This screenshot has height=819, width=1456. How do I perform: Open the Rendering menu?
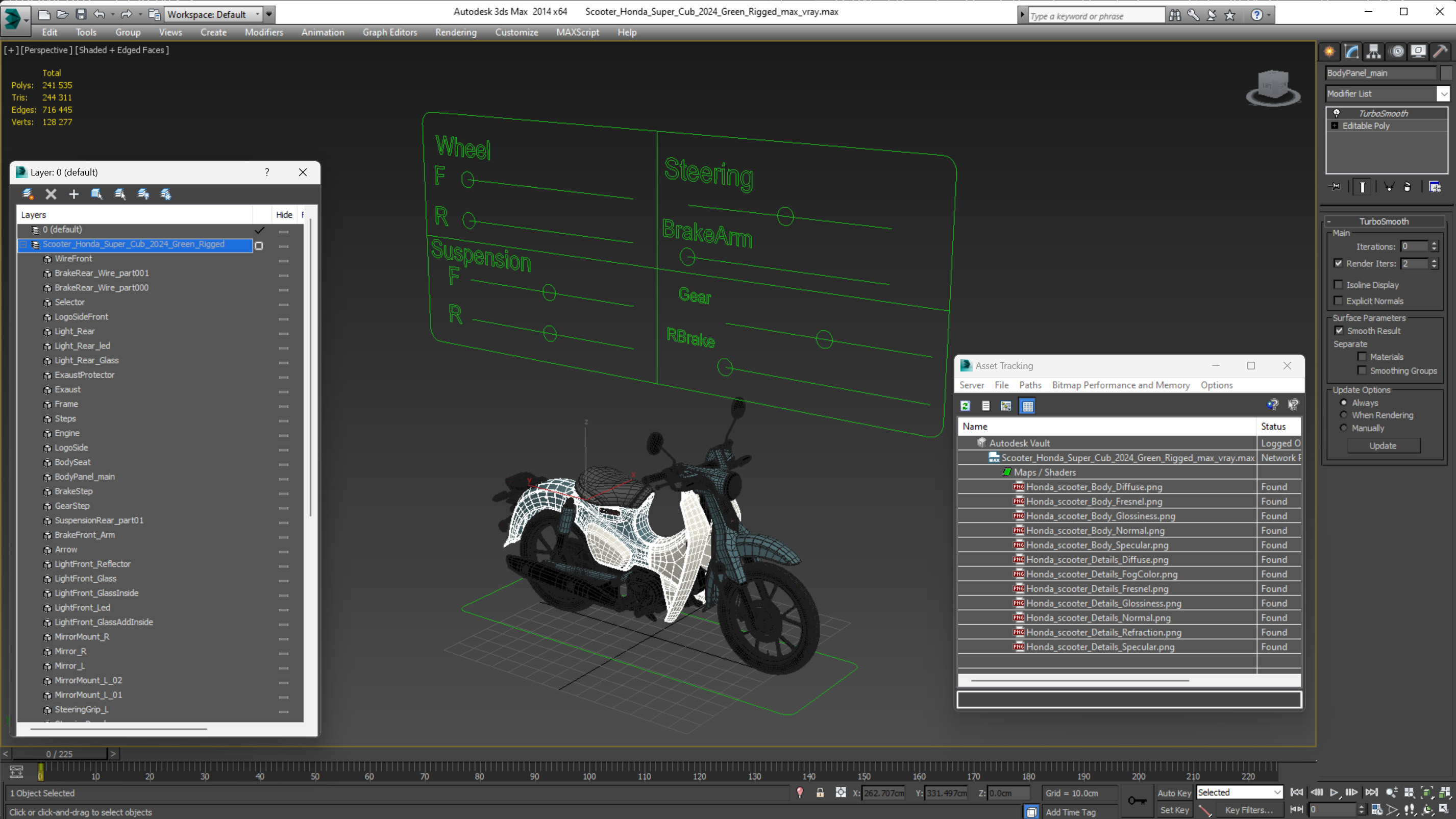[456, 32]
